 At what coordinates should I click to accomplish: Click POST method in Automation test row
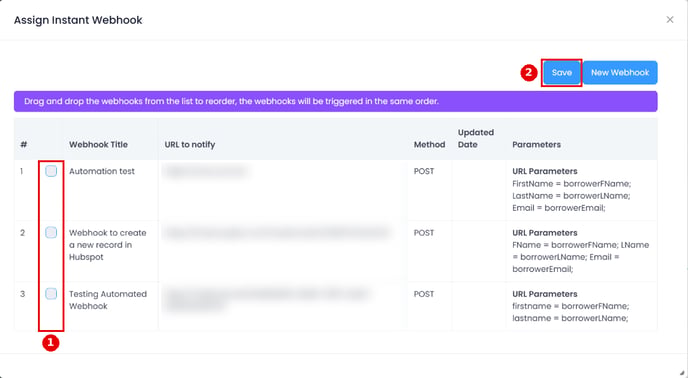coord(424,171)
